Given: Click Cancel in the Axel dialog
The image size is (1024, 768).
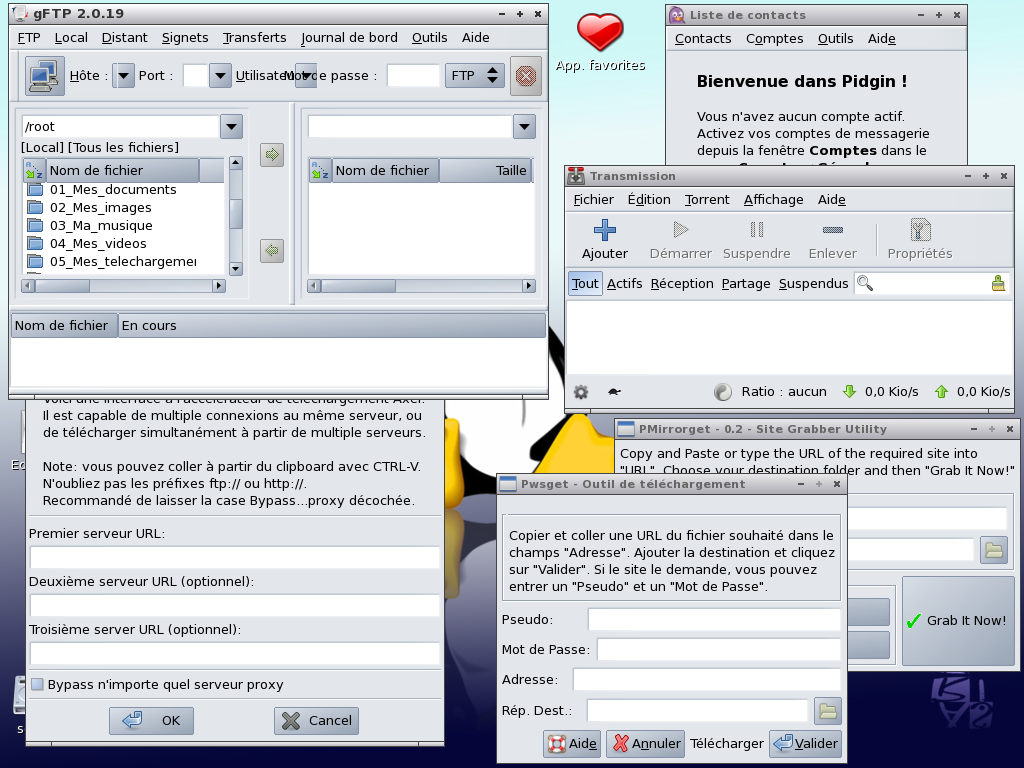Looking at the screenshot, I should 316,721.
